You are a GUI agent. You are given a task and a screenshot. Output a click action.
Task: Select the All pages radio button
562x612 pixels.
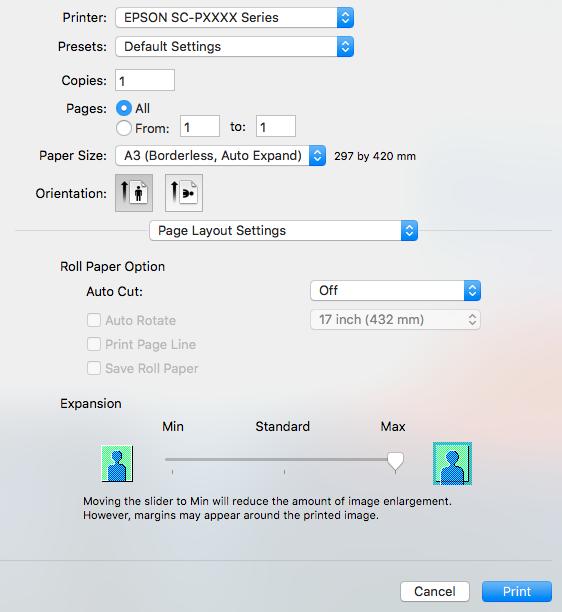pyautogui.click(x=124, y=108)
